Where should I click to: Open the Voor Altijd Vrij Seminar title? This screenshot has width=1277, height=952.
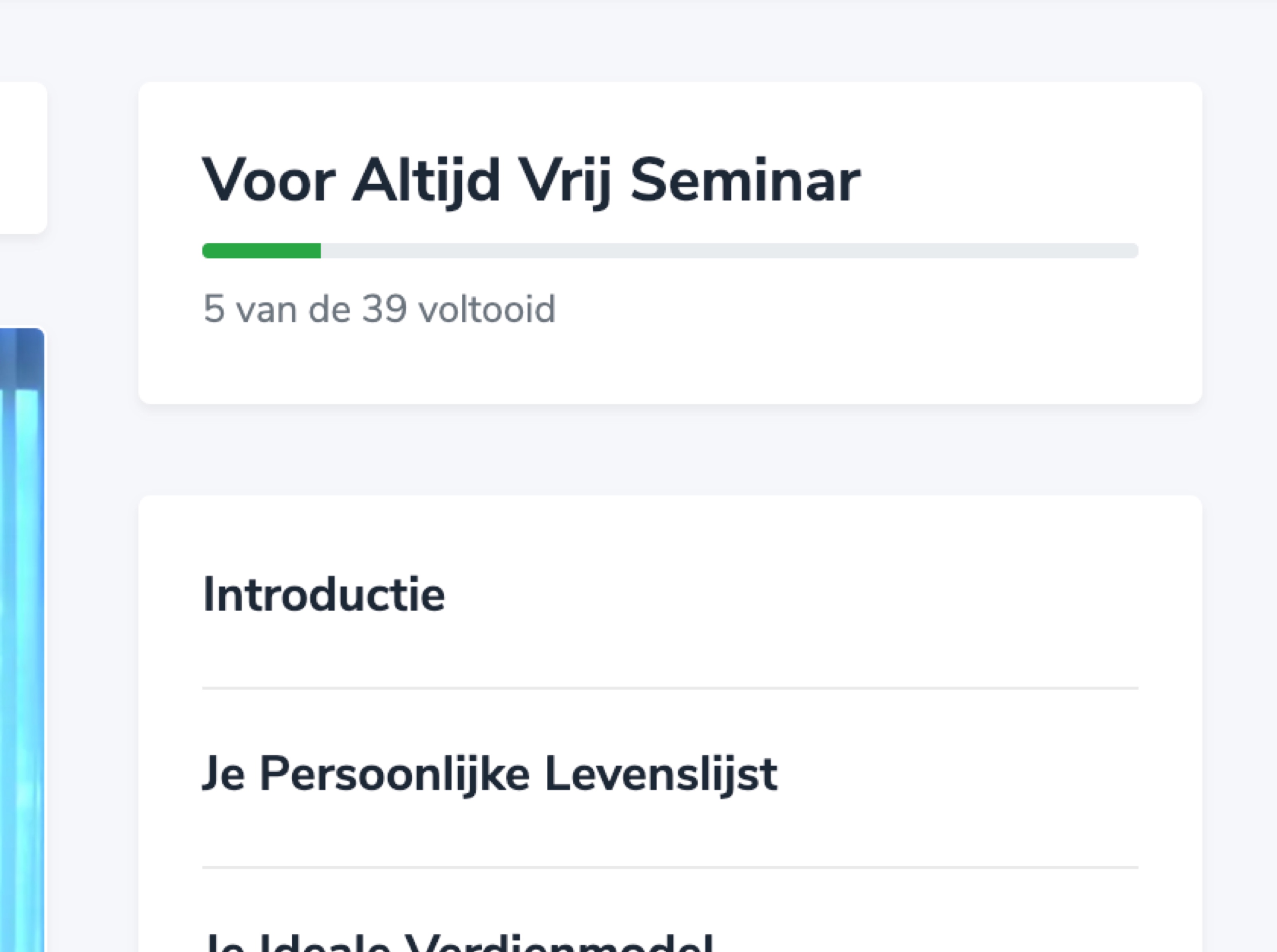[x=531, y=181]
